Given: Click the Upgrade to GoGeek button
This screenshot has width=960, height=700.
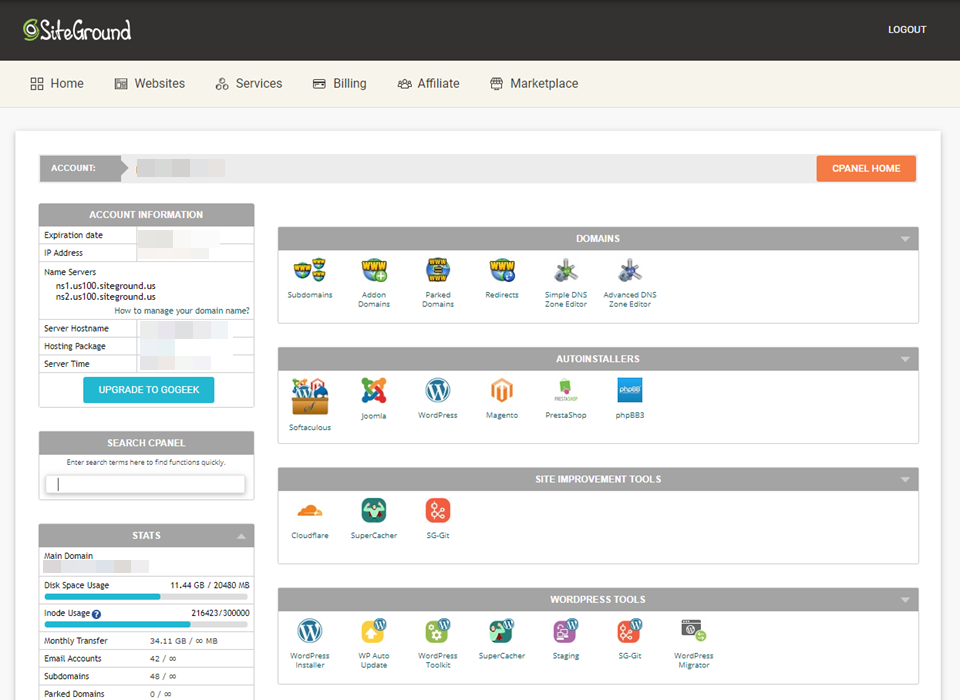Looking at the screenshot, I should point(148,390).
